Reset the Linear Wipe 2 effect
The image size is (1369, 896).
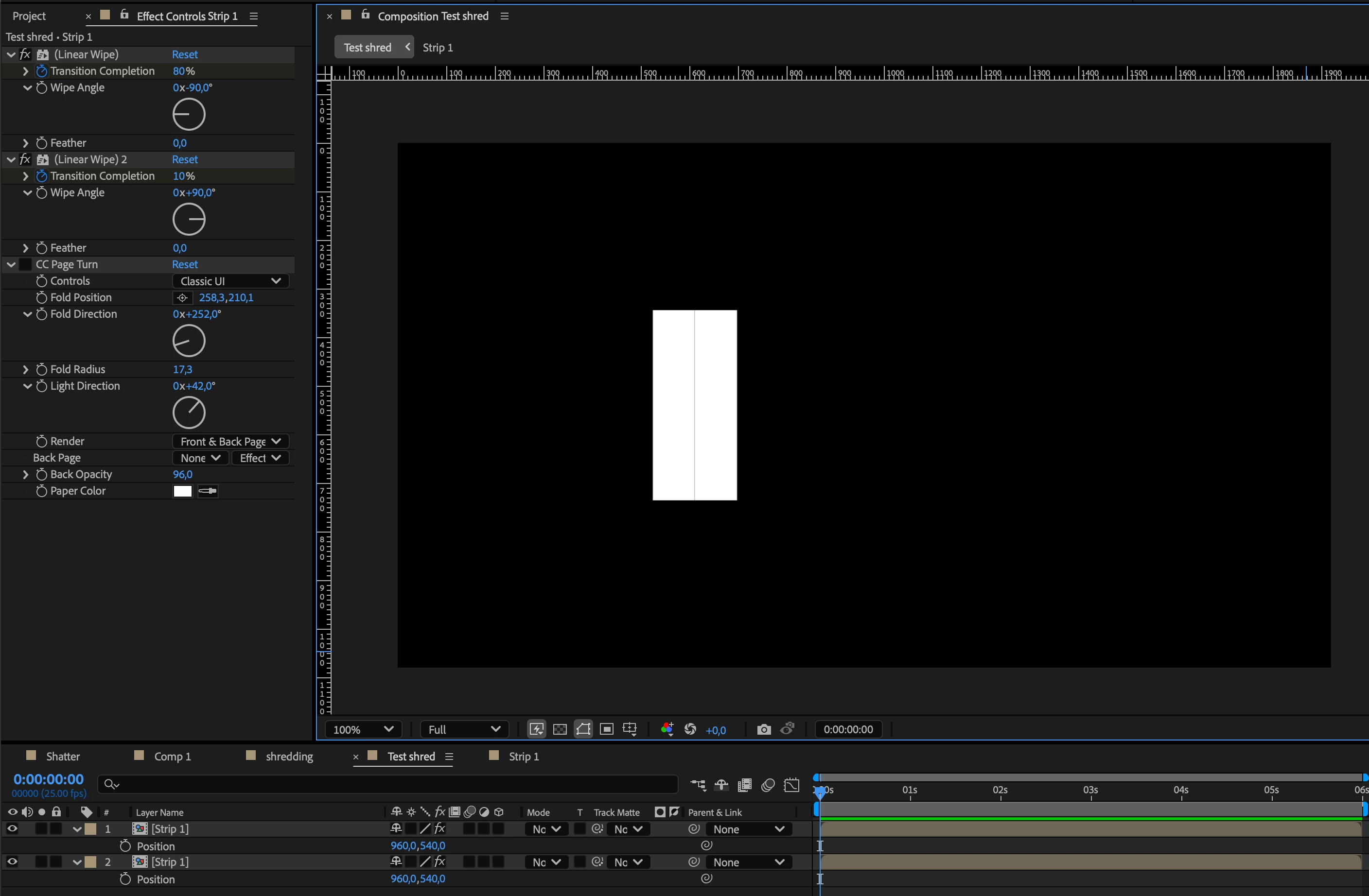click(x=185, y=159)
